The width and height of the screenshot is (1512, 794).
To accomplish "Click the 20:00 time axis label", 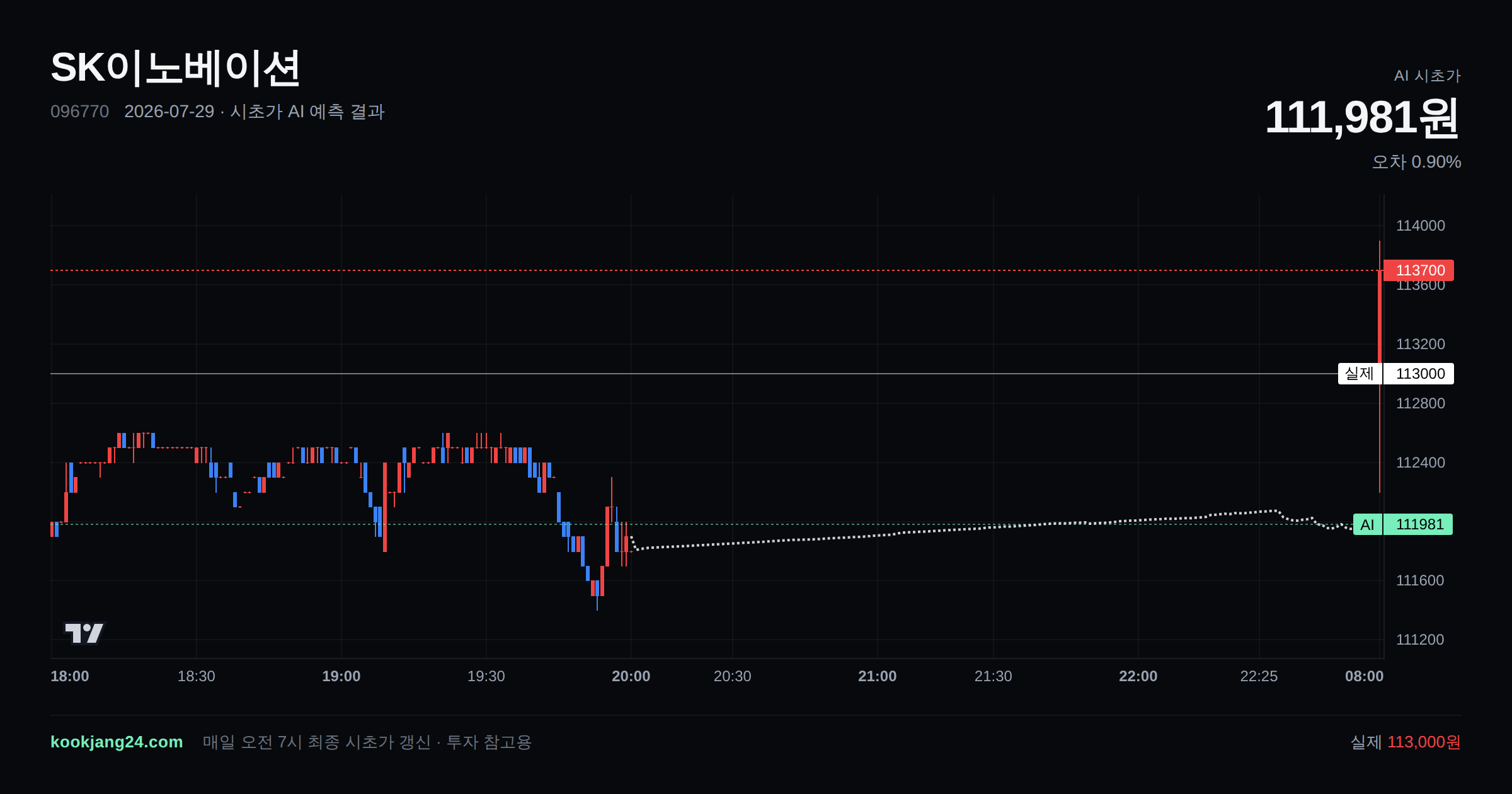I will (x=631, y=676).
